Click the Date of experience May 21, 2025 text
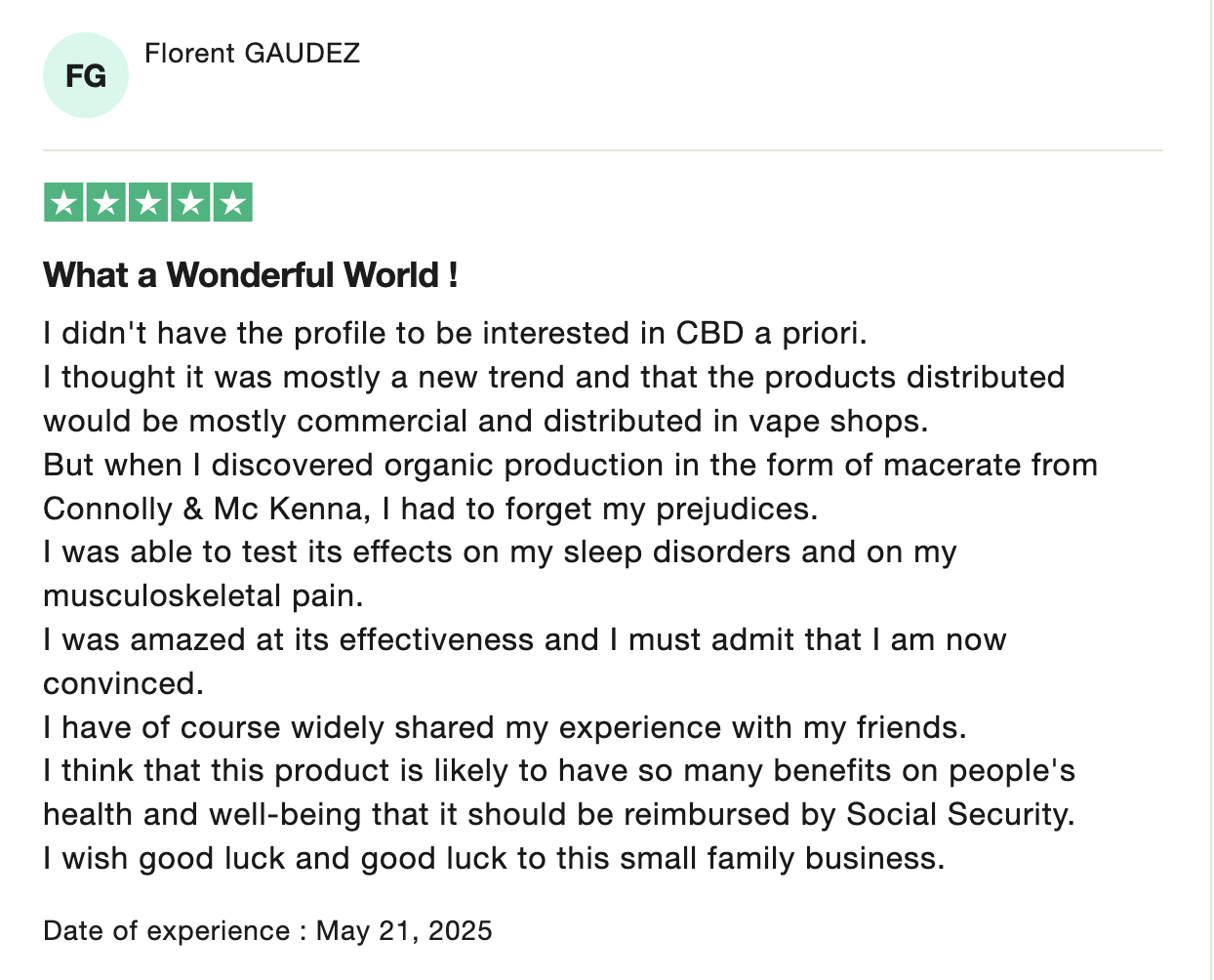Image resolution: width=1214 pixels, height=980 pixels. [267, 930]
